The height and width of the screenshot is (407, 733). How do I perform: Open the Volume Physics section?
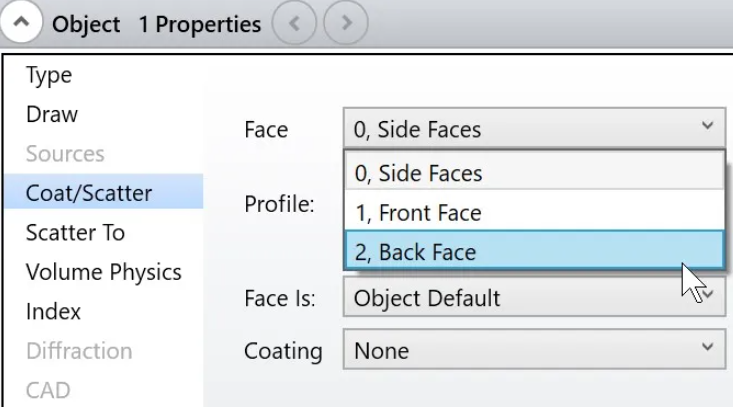coord(104,272)
